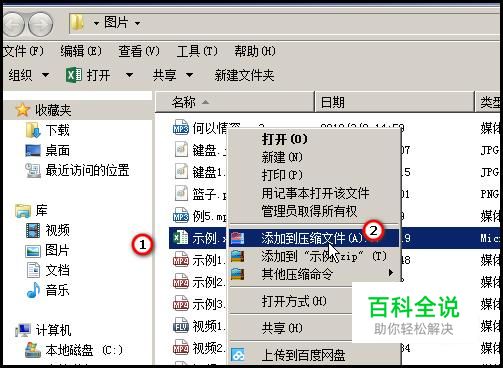Open the 帮助(H) menu
This screenshot has height=368, width=503.
click(255, 51)
